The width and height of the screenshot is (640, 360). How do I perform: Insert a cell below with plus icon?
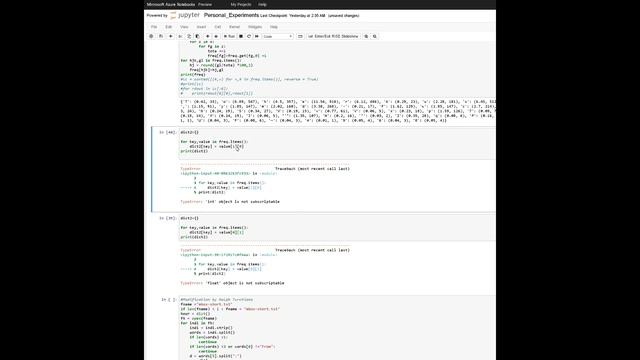(171, 36)
